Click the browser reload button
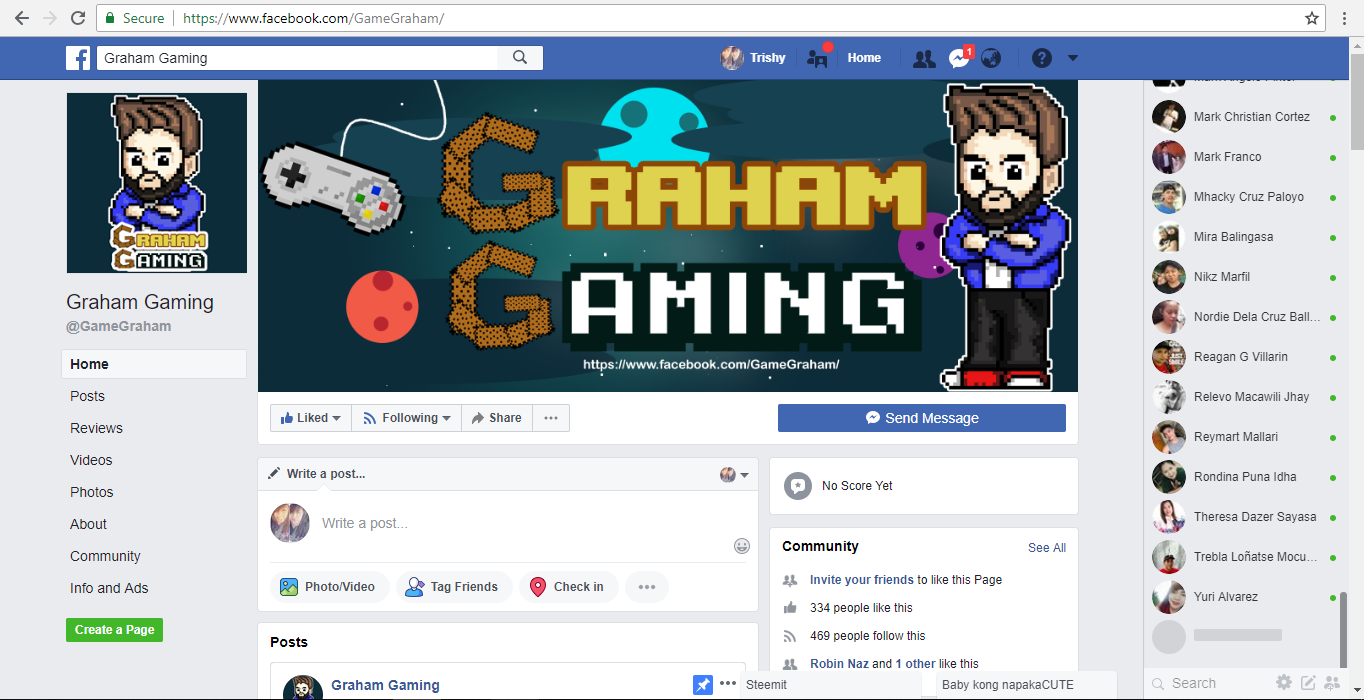 [x=77, y=18]
